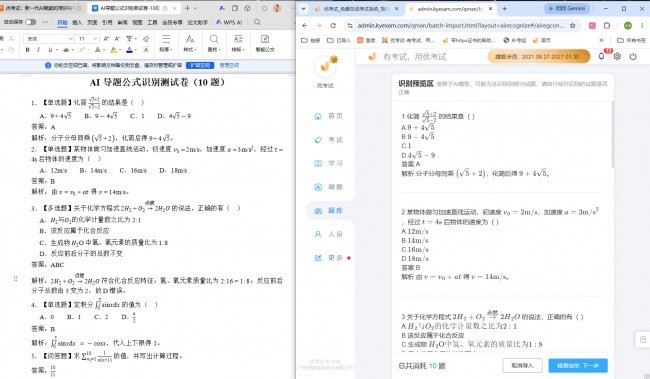The height and width of the screenshot is (379, 650).
Task: Open the underline style dropdown arrow
Action: [x=56, y=50]
